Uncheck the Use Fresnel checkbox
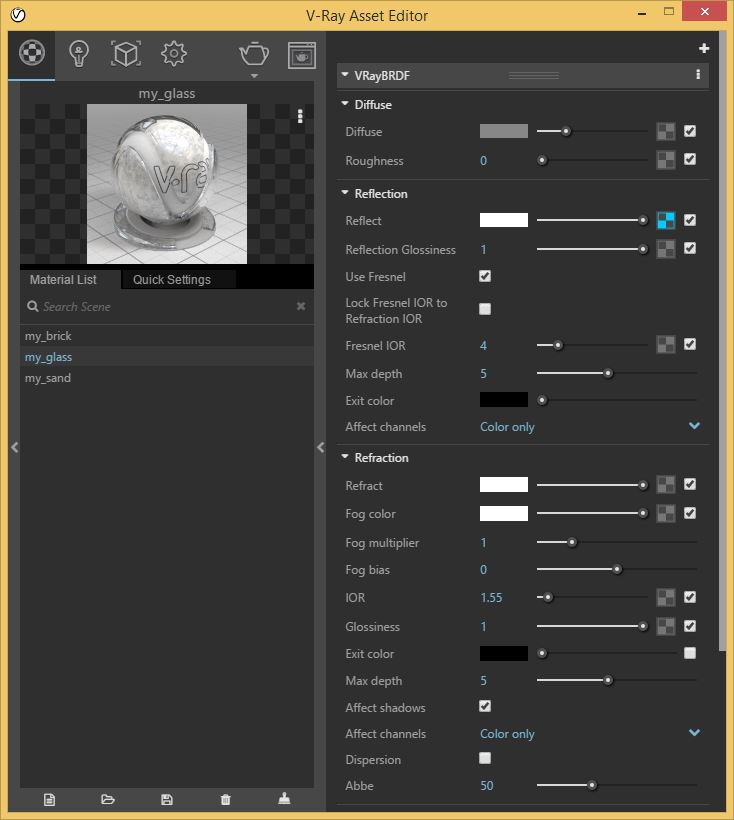Viewport: 734px width, 820px height. pos(485,276)
